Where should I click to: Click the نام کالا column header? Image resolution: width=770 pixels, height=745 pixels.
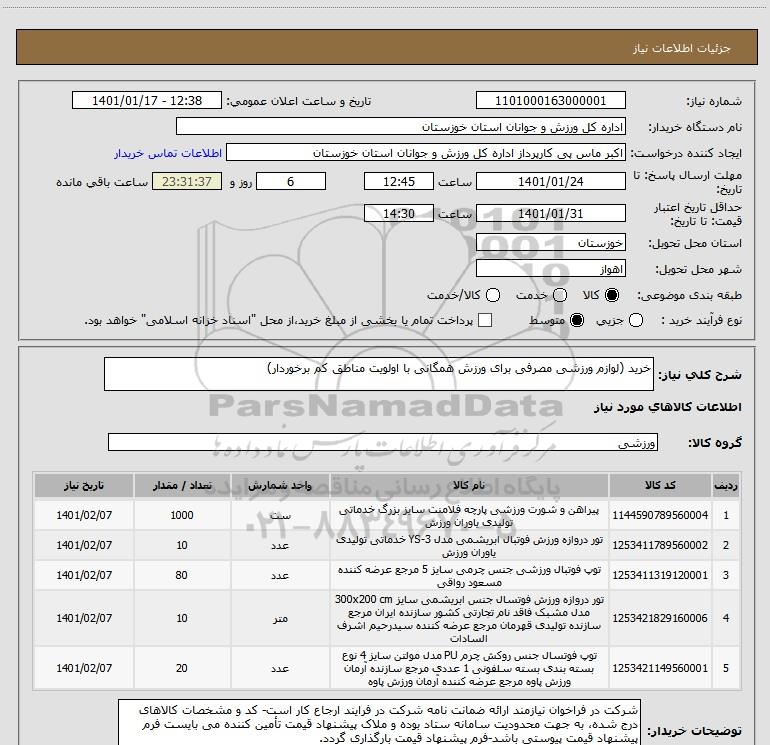point(469,486)
